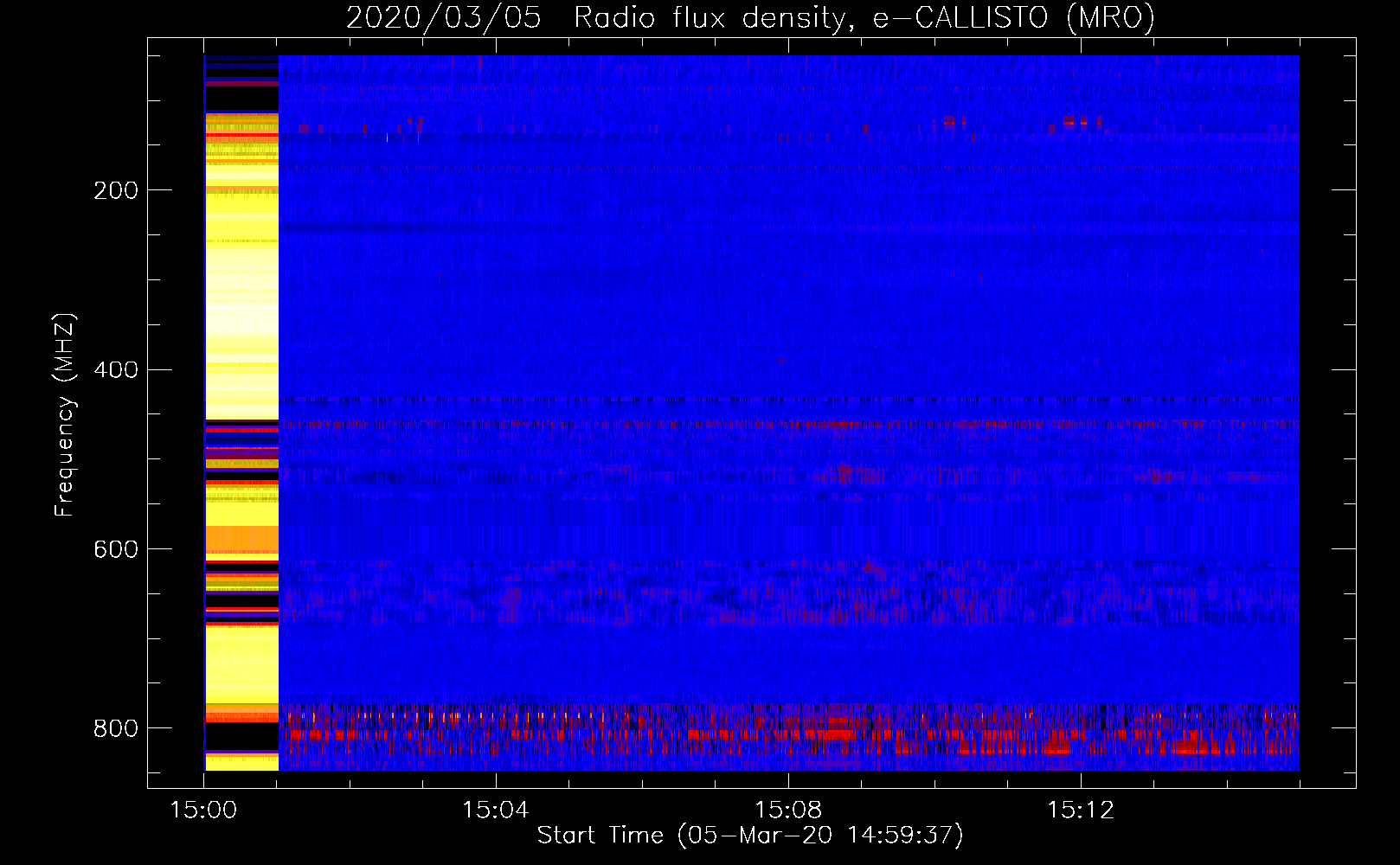Viewport: 1400px width, 865px height.
Task: Click the 15:08 time tick label
Action: pyautogui.click(x=788, y=811)
